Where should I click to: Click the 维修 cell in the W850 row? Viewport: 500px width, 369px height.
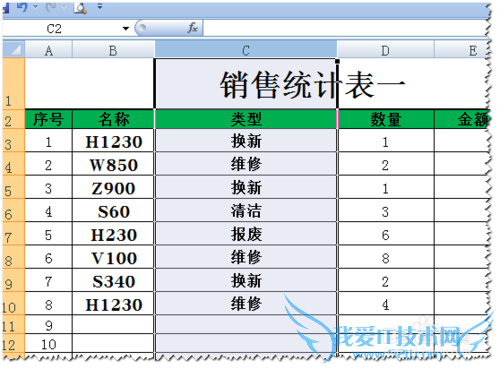point(246,164)
